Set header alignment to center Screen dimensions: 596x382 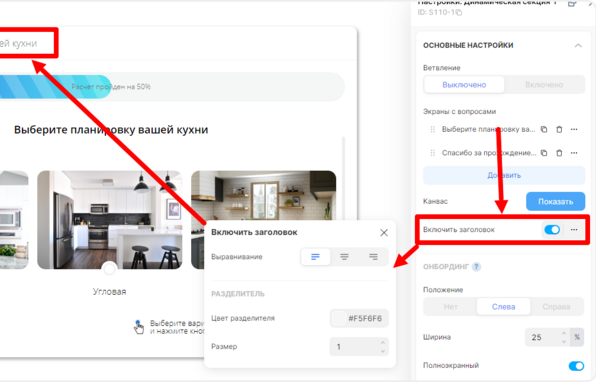[344, 257]
